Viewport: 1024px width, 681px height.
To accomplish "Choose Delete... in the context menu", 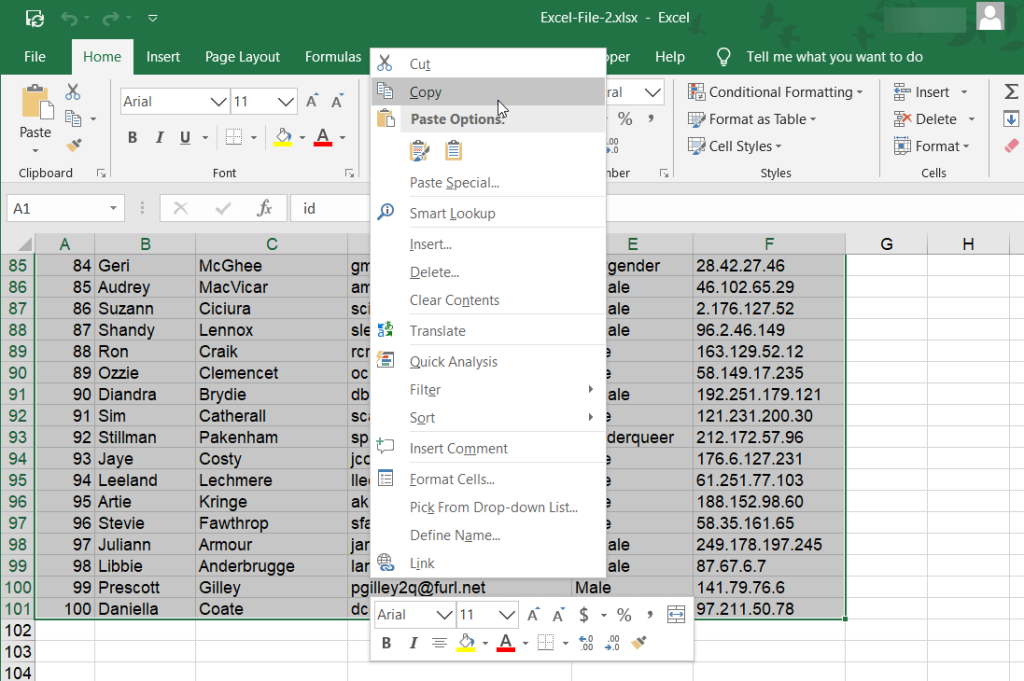I will point(488,272).
